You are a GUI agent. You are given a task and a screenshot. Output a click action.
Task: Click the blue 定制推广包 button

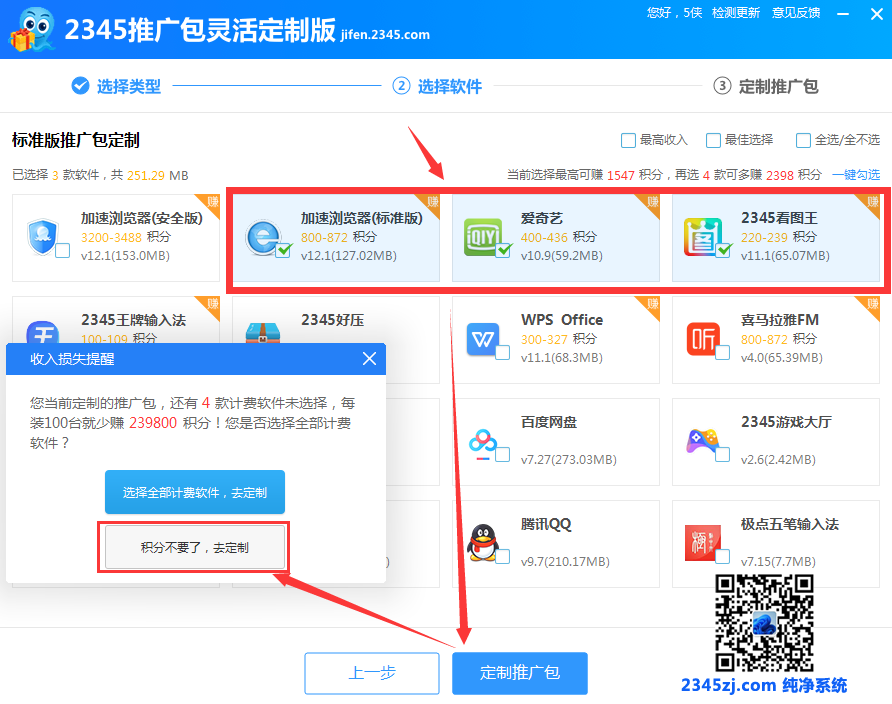pyautogui.click(x=520, y=673)
